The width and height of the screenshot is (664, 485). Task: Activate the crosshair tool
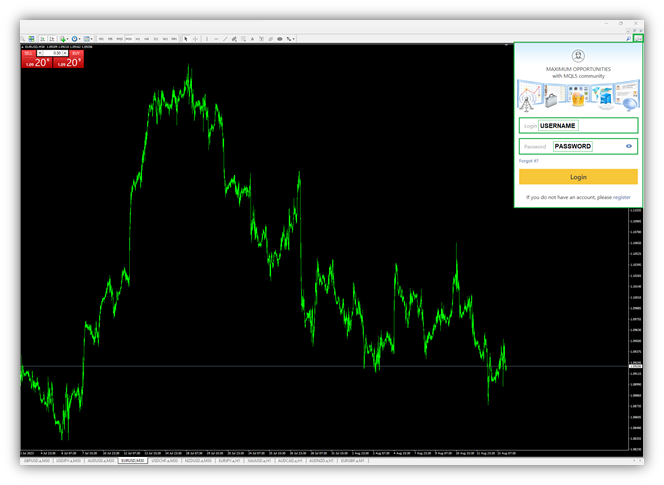pyautogui.click(x=195, y=39)
